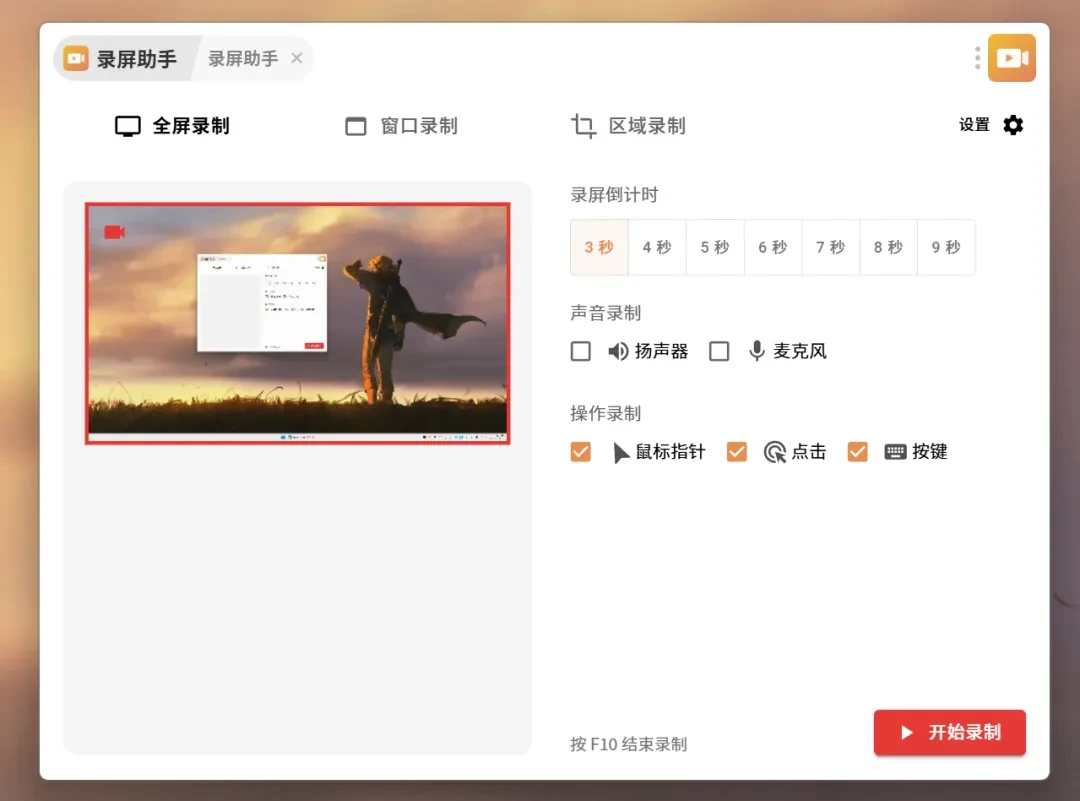Screen dimensions: 1080x801
Task: Enable the 麦克风 microphone recording checkbox
Action: pyautogui.click(x=719, y=351)
